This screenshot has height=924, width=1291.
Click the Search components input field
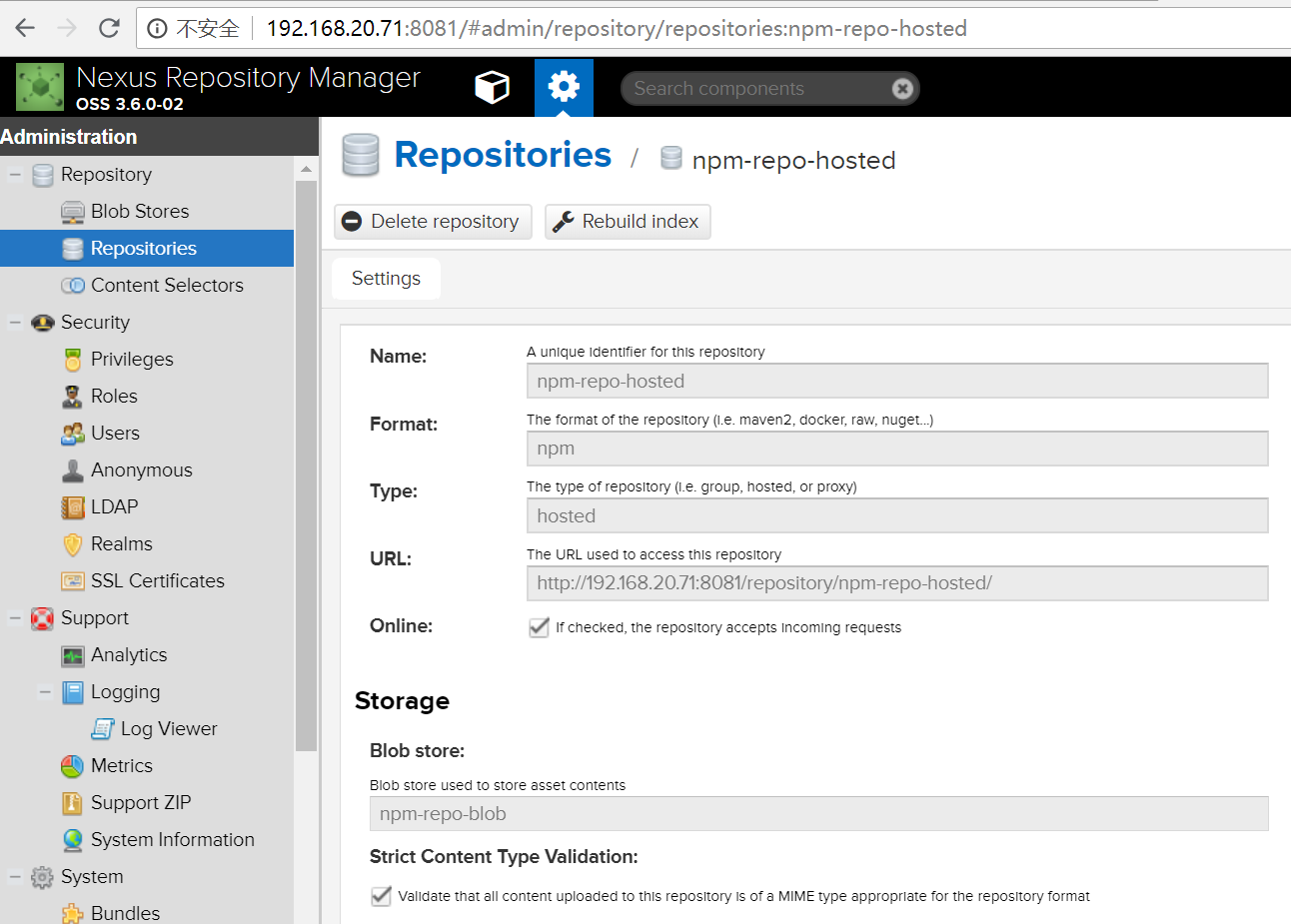(757, 89)
